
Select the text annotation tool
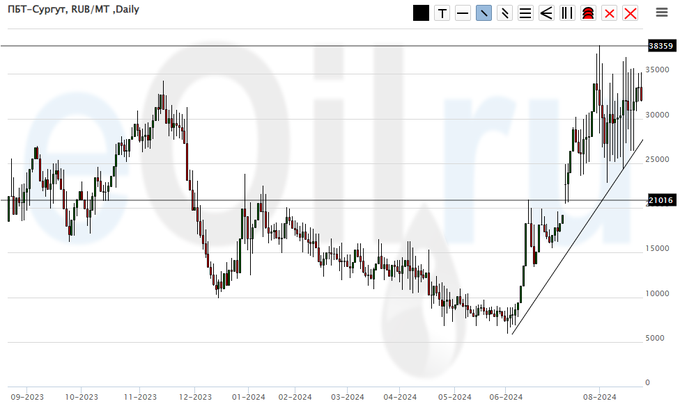441,13
